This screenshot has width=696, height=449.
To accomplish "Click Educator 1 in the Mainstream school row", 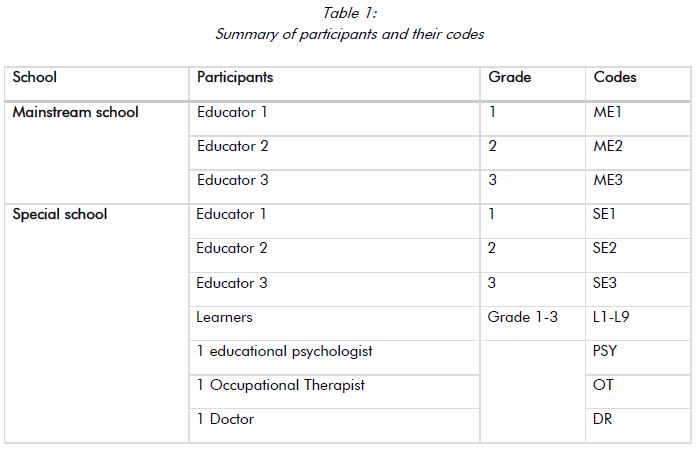I will coord(232,113).
